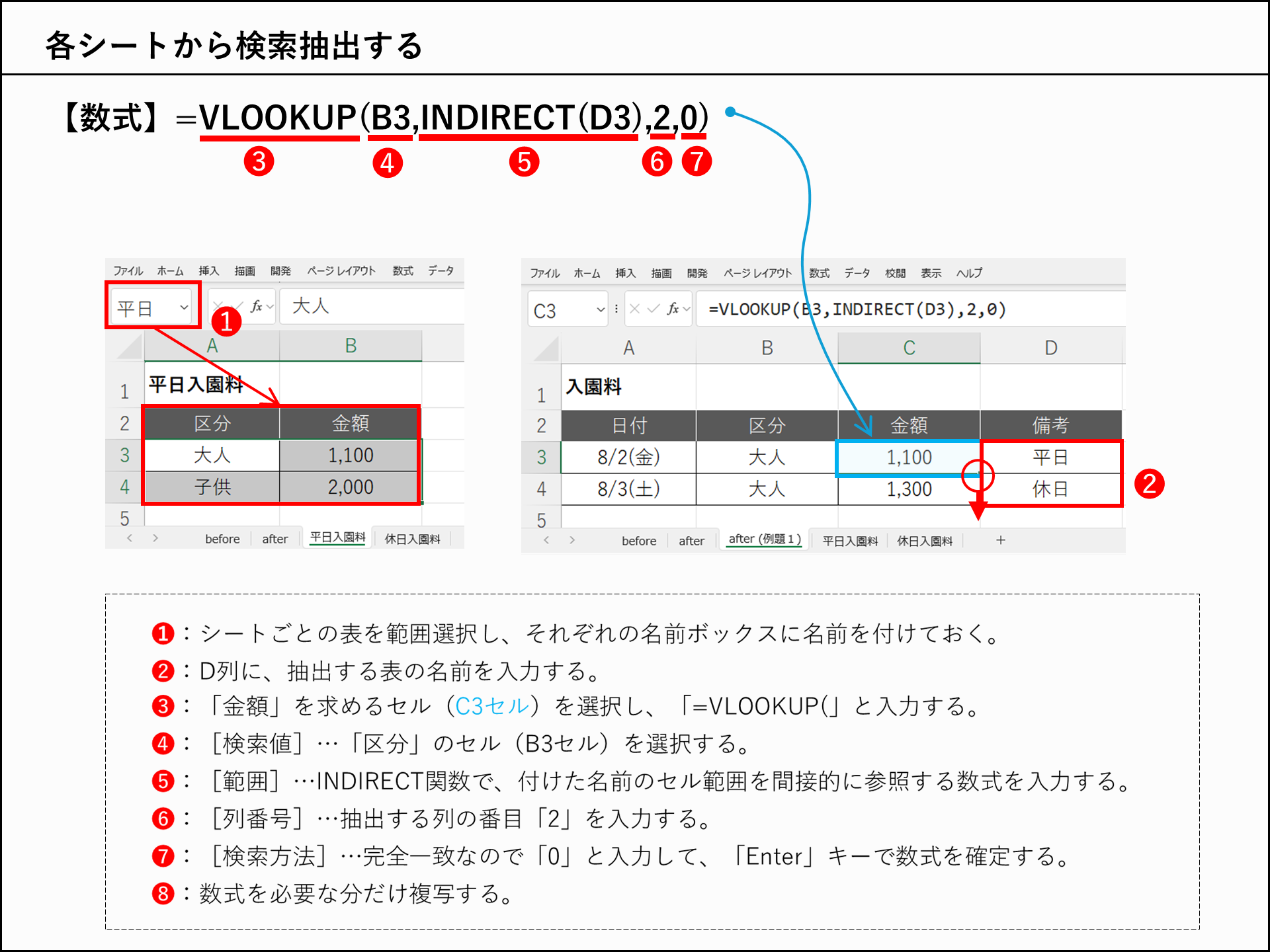
Task: Click the formula bar options dots in right window
Action: tap(616, 309)
